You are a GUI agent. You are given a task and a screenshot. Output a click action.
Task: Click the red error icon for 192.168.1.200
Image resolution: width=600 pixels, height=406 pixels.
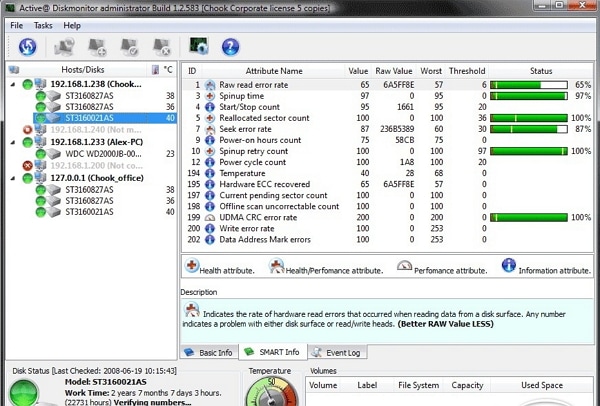pyautogui.click(x=27, y=166)
